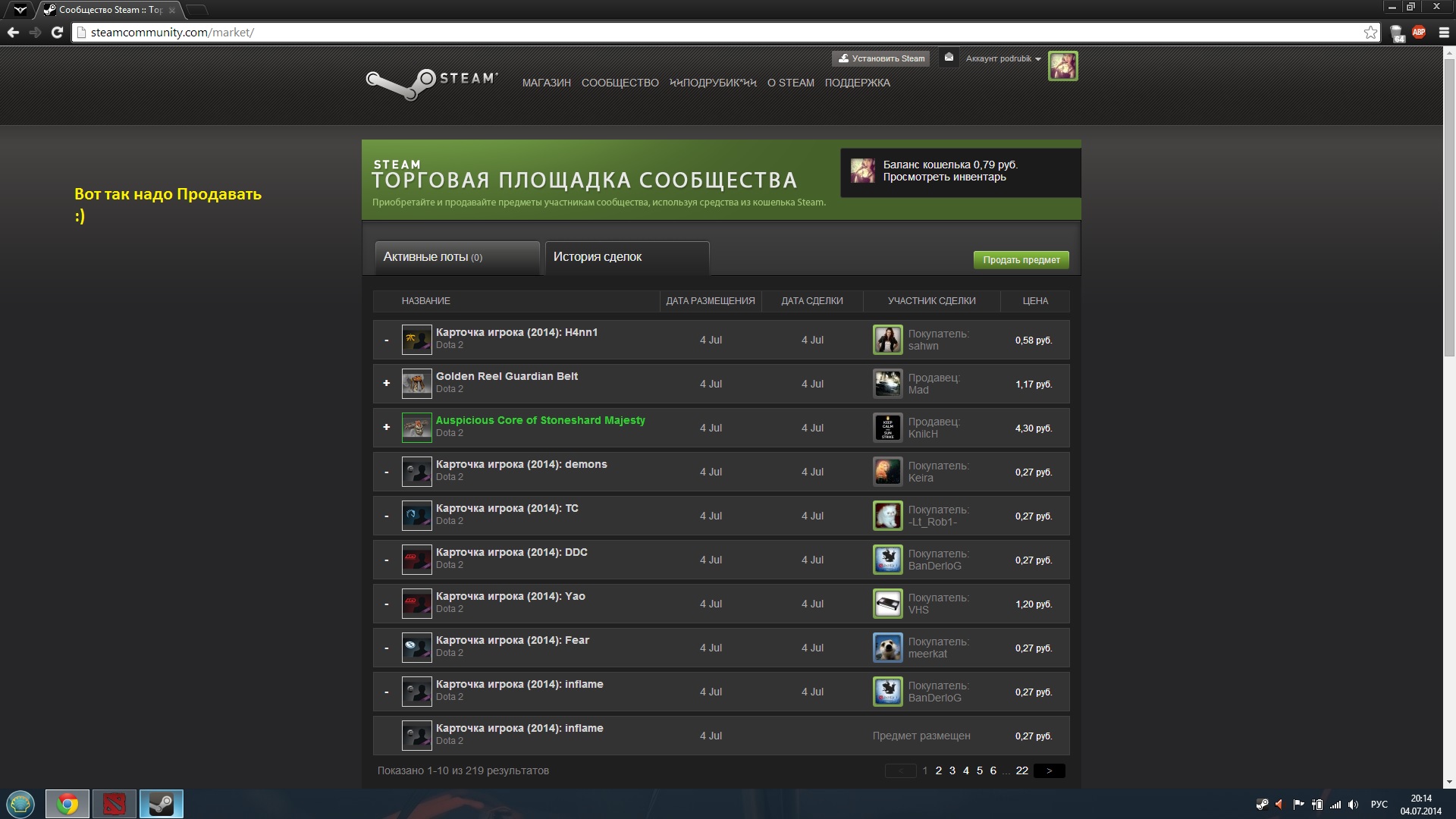Open Карточка игрока (2014): Yao link
Viewport: 1456px width, 819px height.
(x=510, y=596)
